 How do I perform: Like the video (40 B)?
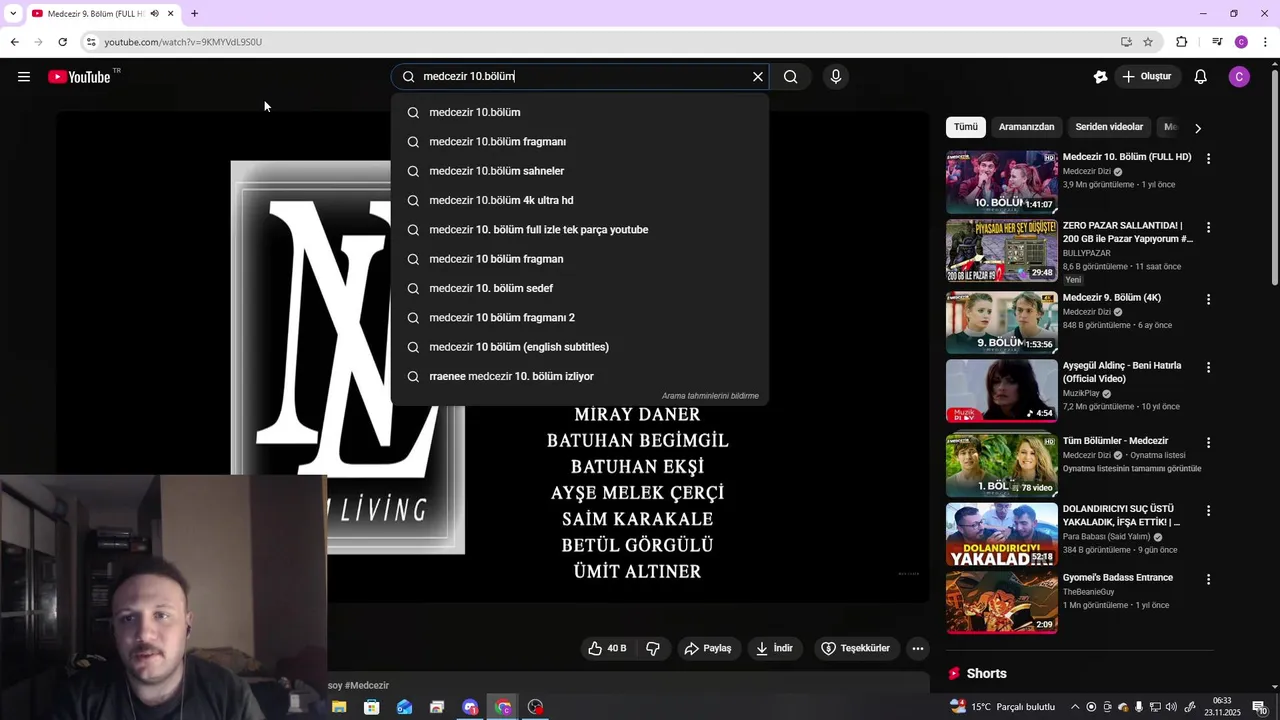pyautogui.click(x=608, y=648)
